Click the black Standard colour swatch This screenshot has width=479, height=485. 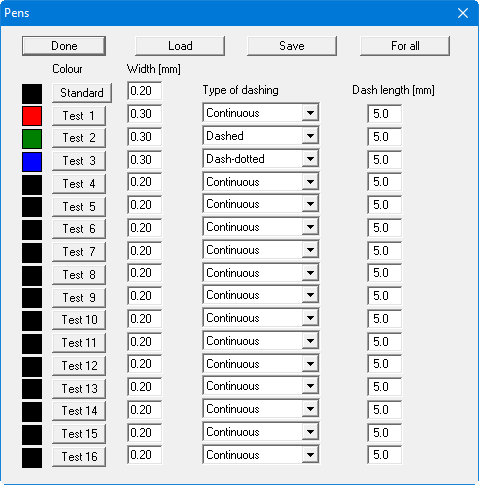pos(32,94)
